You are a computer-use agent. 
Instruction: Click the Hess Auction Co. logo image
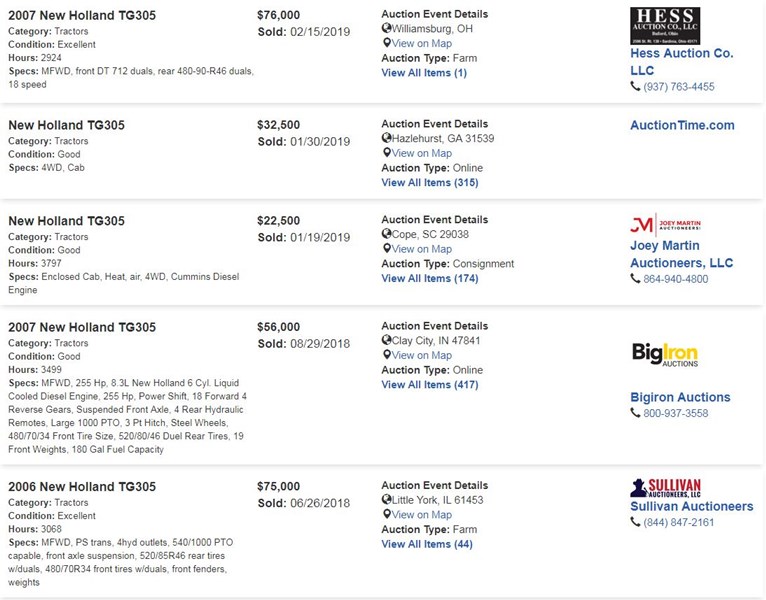[664, 25]
